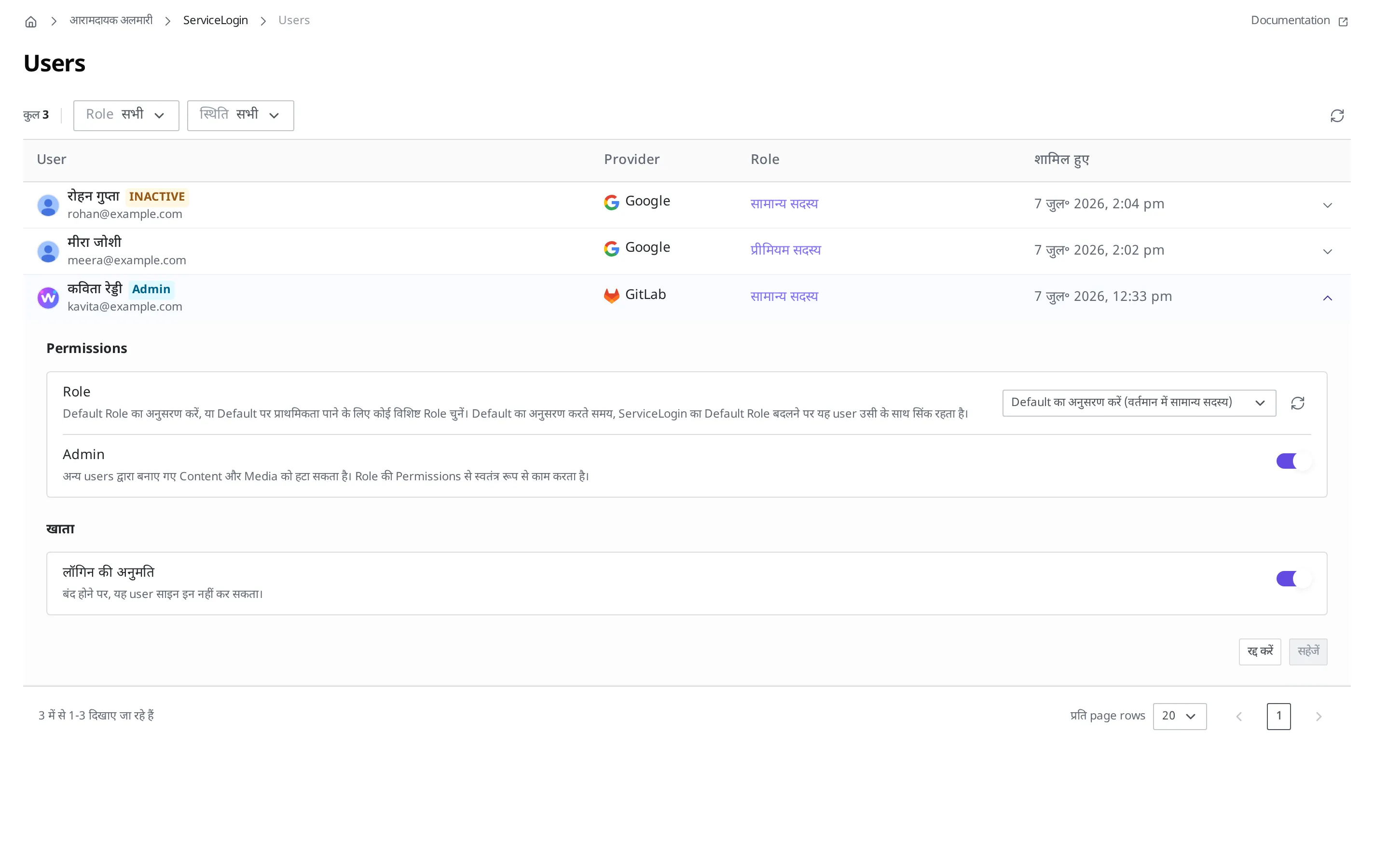Image resolution: width=1374 pixels, height=868 pixels.
Task: Refresh the users list
Action: click(x=1337, y=116)
